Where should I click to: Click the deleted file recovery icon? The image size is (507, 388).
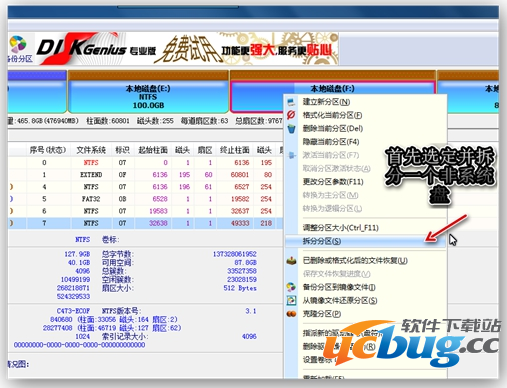coord(291,260)
